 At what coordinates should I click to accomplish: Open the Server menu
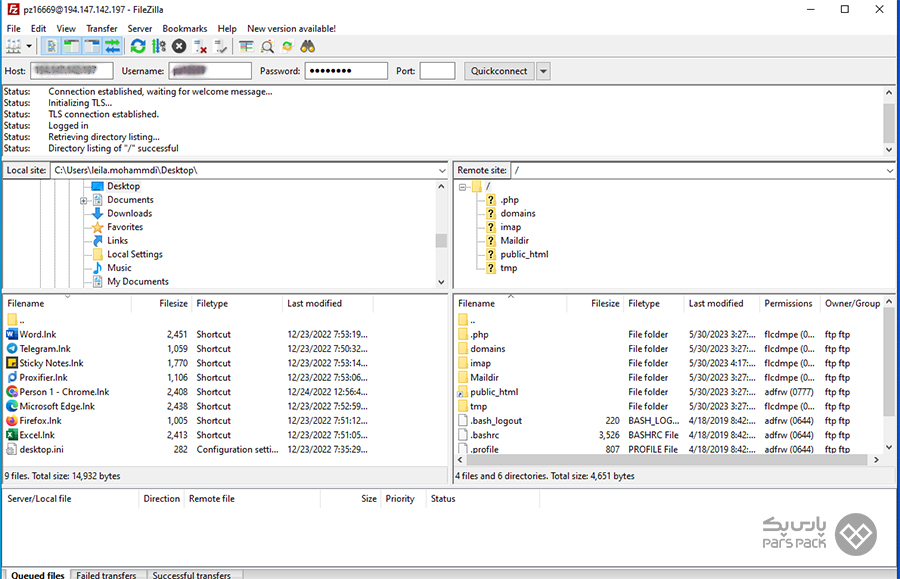(x=139, y=28)
